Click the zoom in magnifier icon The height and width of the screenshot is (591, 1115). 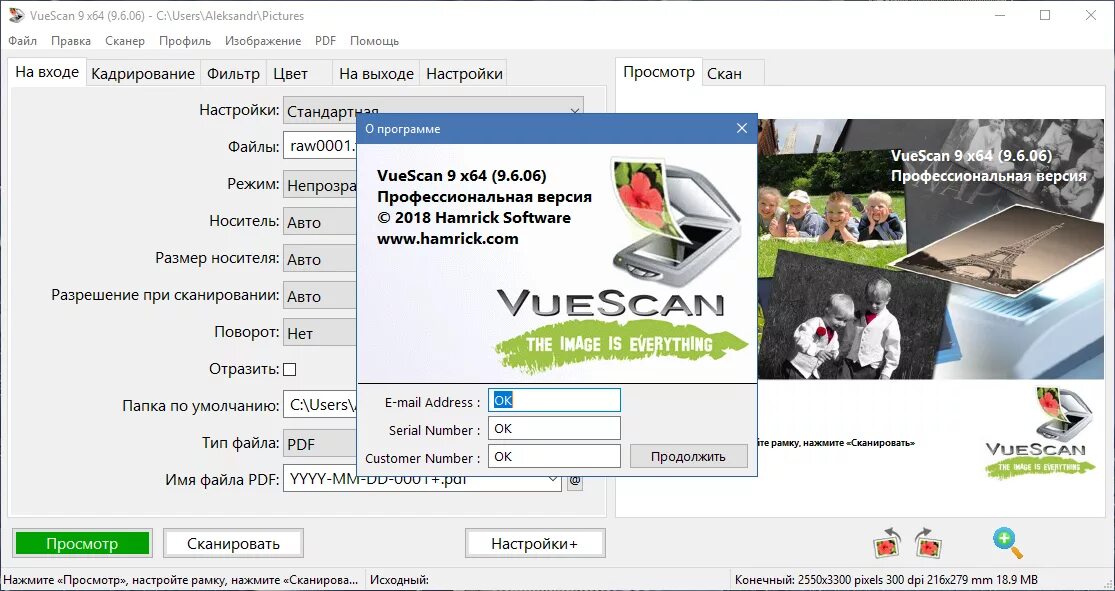(x=1008, y=543)
